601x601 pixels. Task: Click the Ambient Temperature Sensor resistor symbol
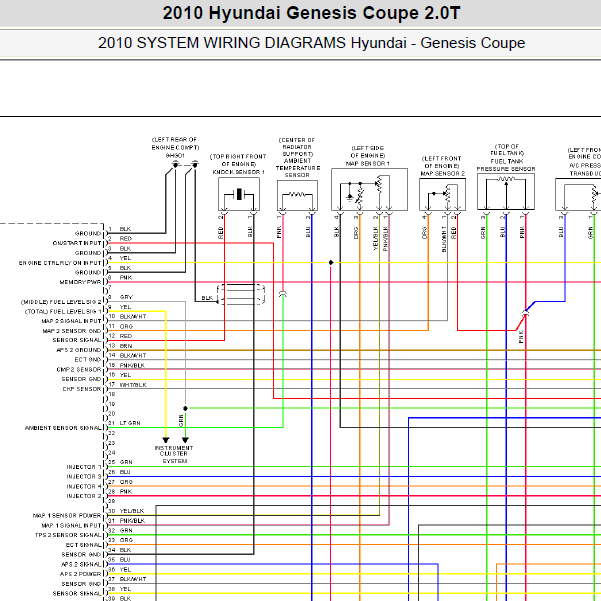pos(297,195)
